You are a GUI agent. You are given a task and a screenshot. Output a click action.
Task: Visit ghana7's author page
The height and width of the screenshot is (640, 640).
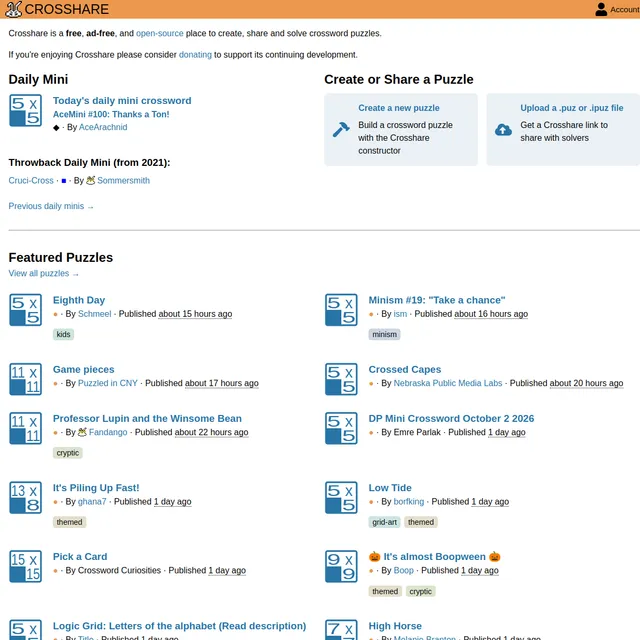click(92, 502)
